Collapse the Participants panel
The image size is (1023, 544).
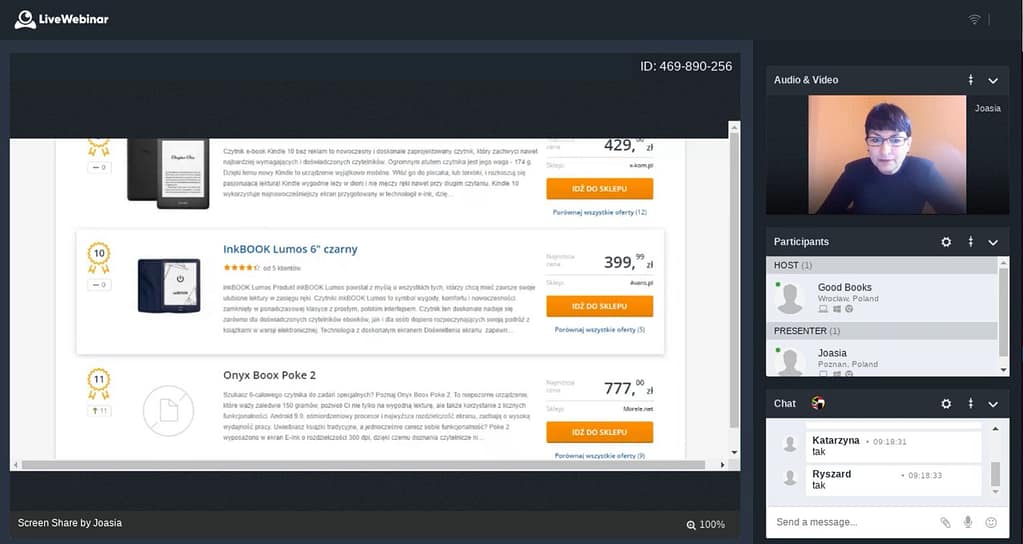point(993,243)
